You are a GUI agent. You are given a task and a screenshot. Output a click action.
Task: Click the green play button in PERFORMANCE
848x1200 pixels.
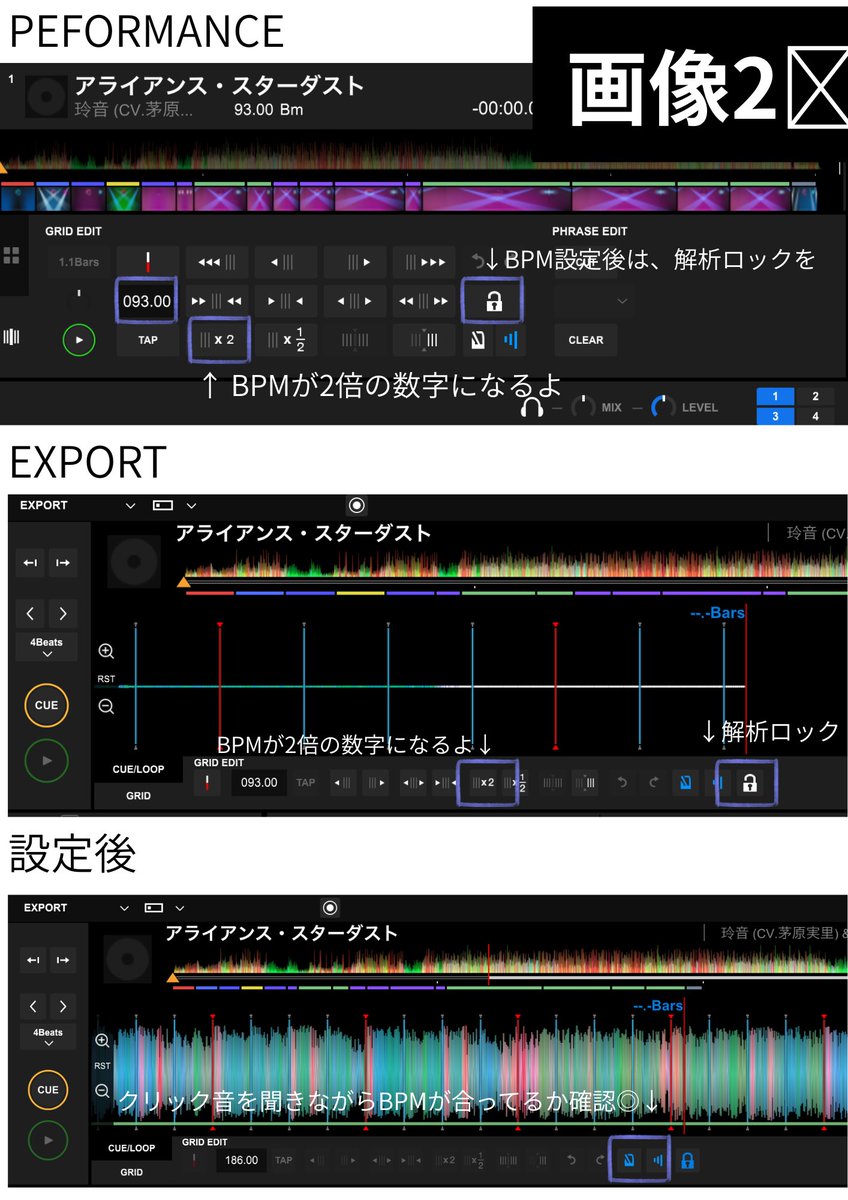click(79, 340)
